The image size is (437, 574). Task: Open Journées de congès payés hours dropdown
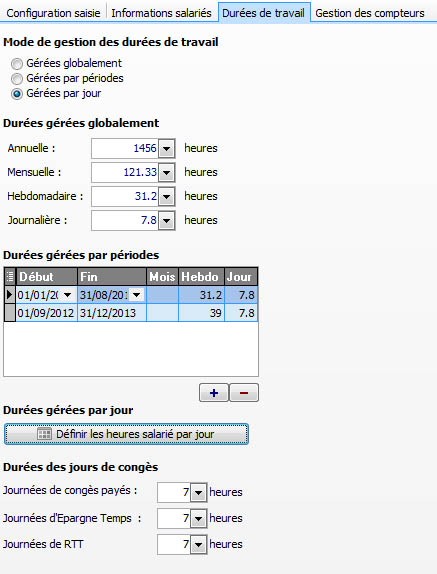(x=199, y=493)
